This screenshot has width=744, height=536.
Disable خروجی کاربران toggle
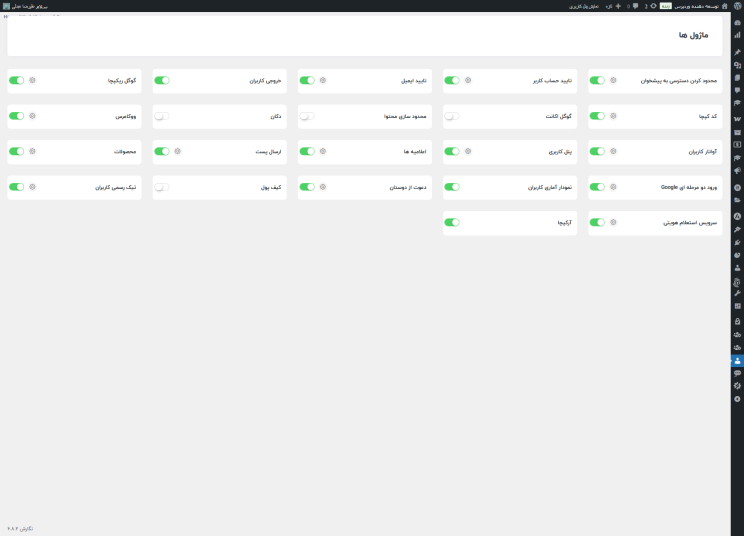point(162,80)
